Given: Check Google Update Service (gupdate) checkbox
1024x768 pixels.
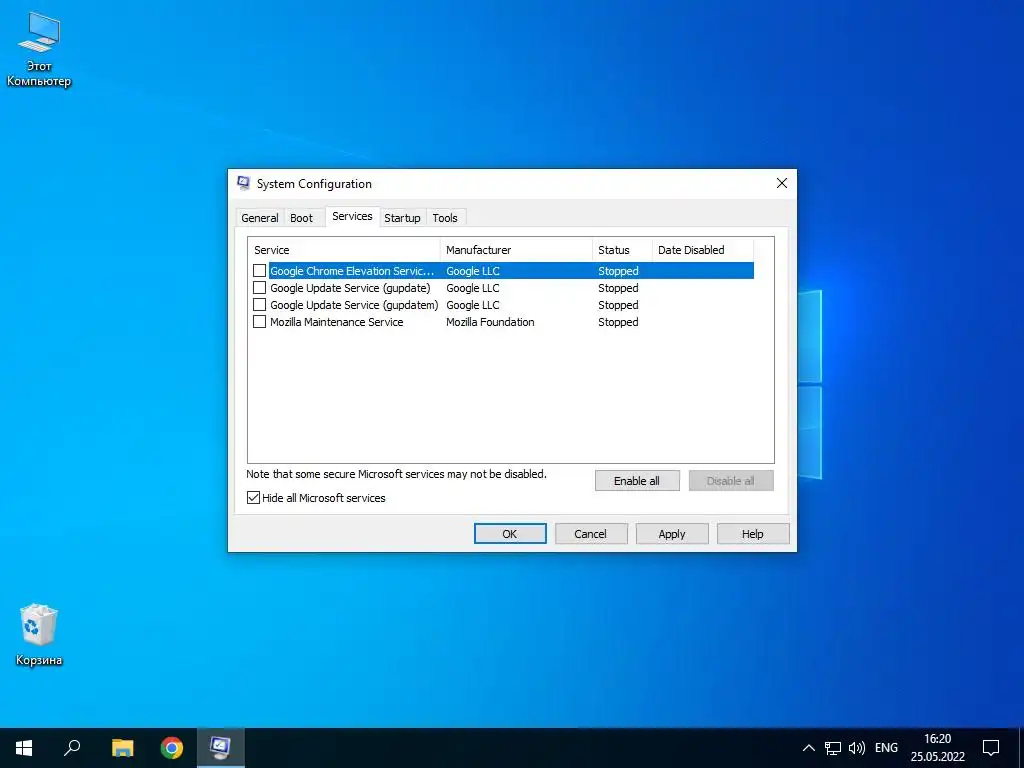Looking at the screenshot, I should (x=259, y=287).
